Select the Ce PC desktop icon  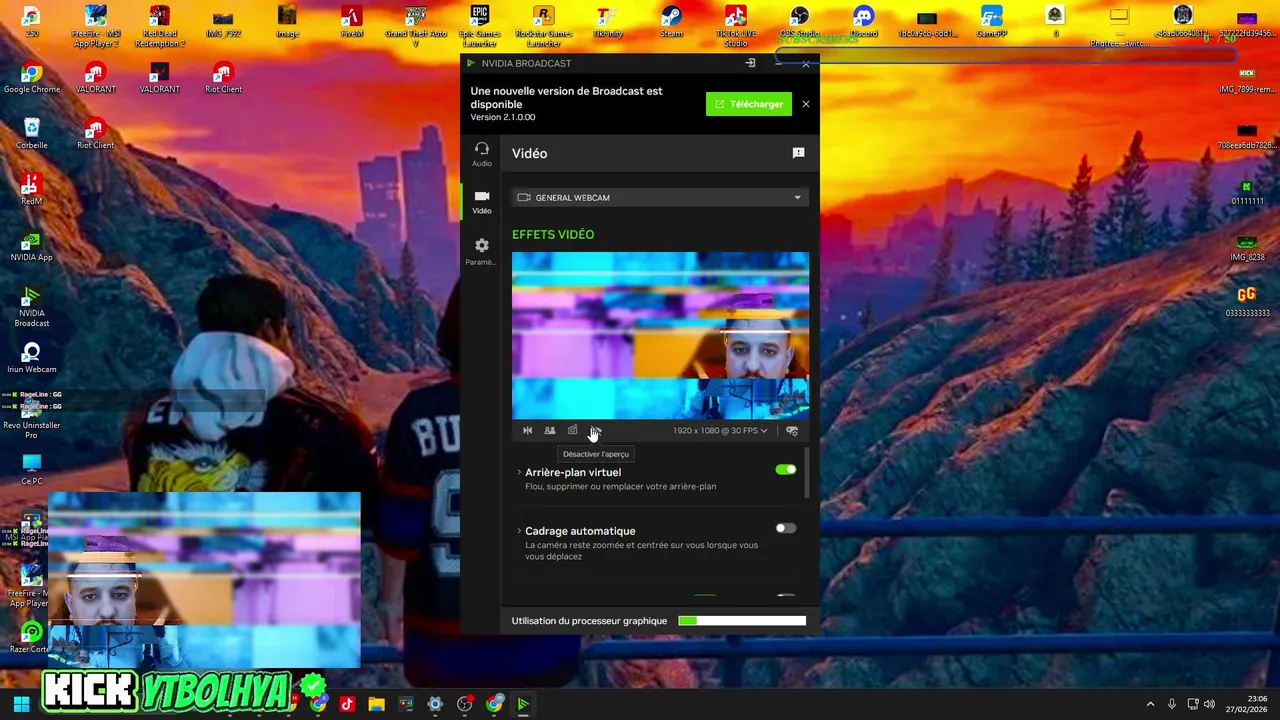[32, 470]
